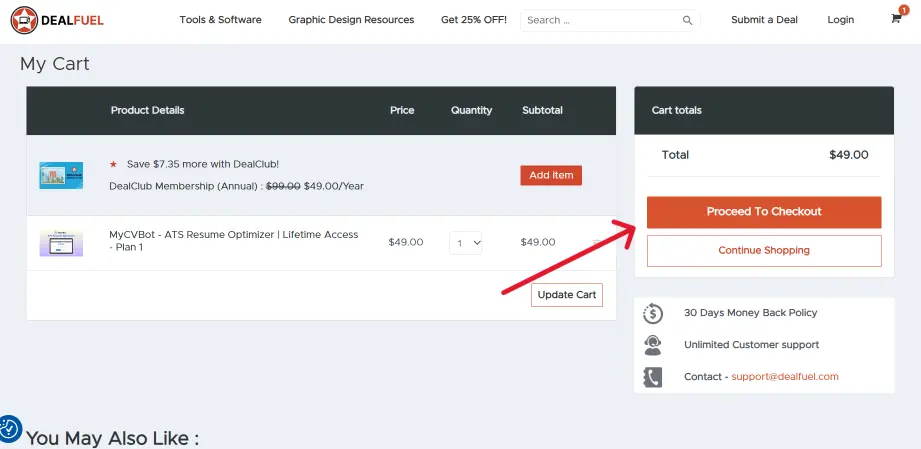The image size is (921, 449).
Task: Click the "30 Days Money Back Policy" text
Action: click(x=751, y=313)
